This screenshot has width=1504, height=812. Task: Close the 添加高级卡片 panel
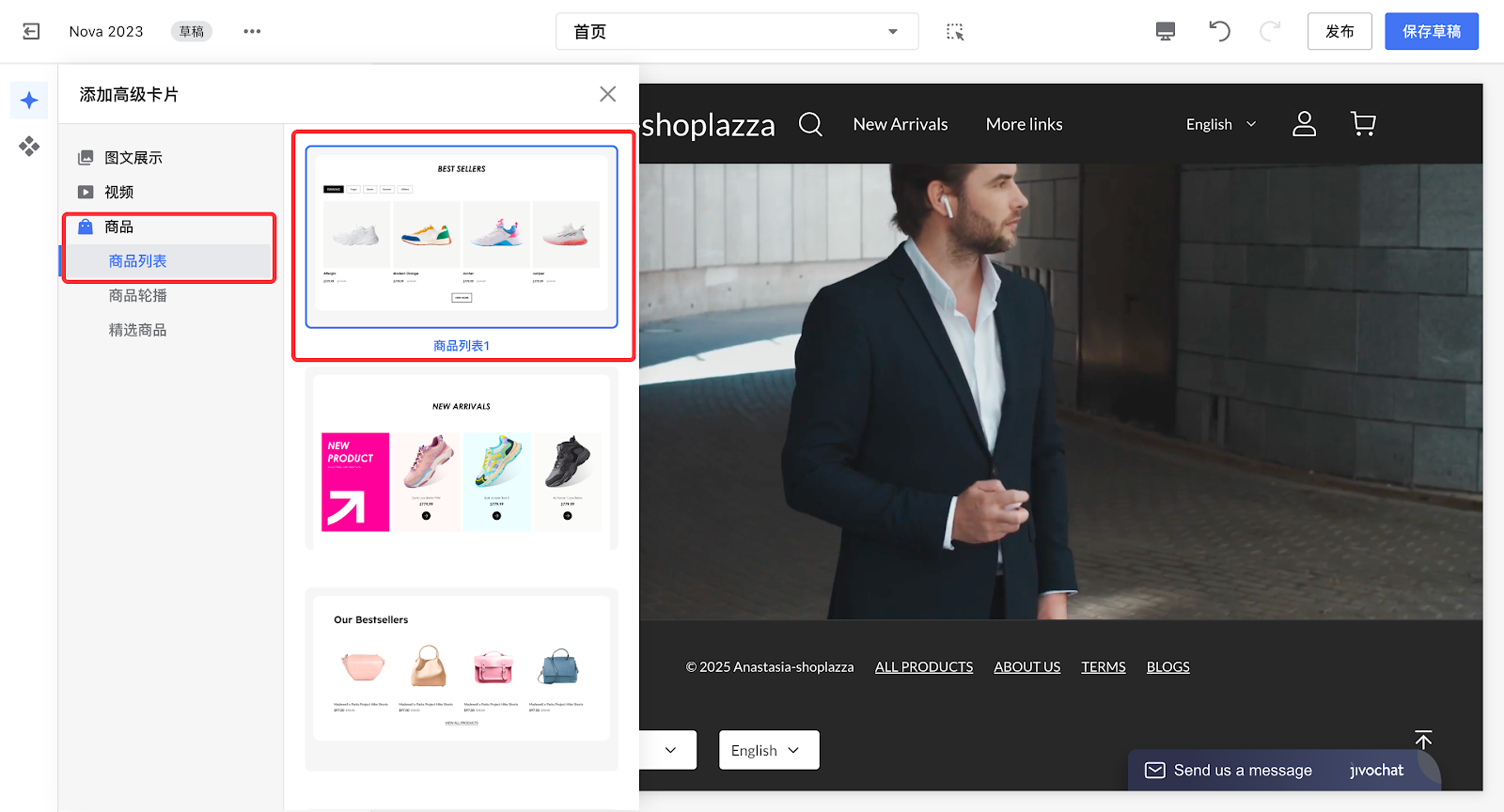point(607,94)
